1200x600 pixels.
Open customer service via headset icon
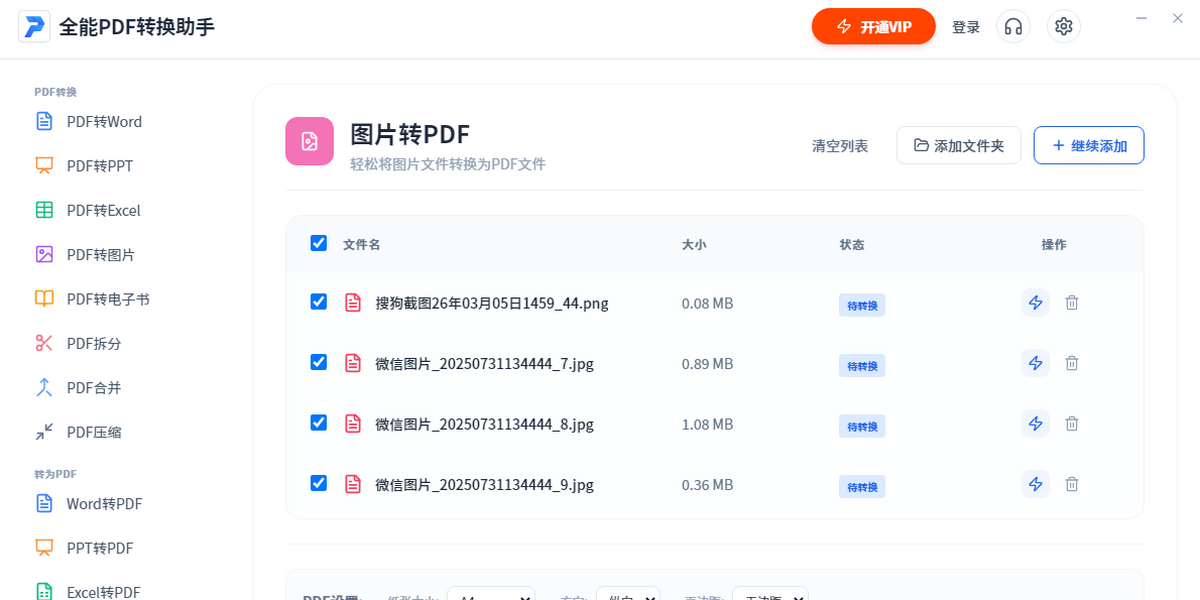click(1014, 27)
